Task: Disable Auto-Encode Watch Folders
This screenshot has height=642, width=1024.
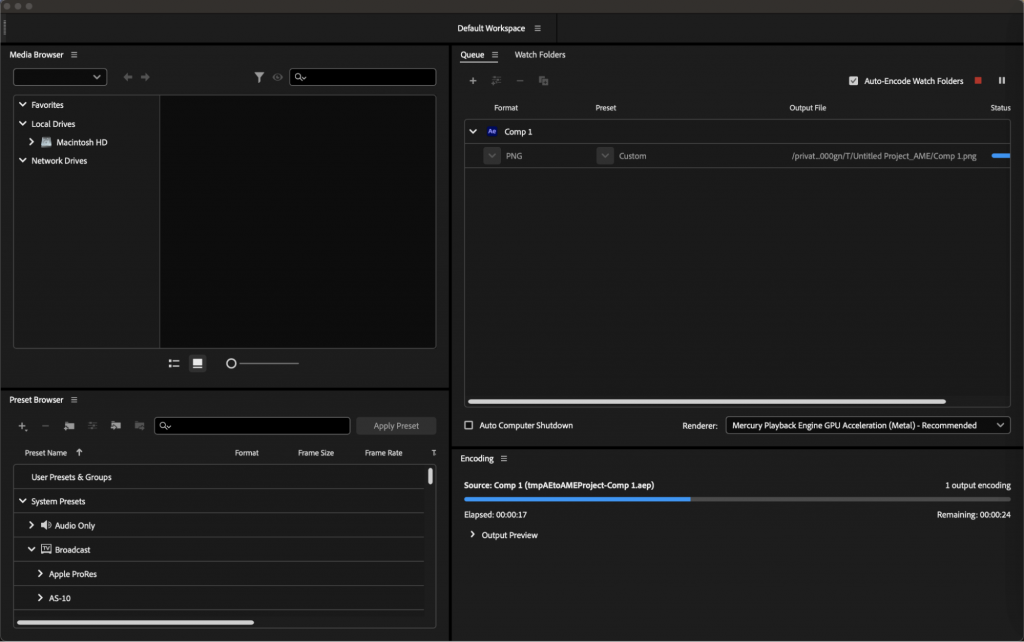Action: [x=854, y=80]
